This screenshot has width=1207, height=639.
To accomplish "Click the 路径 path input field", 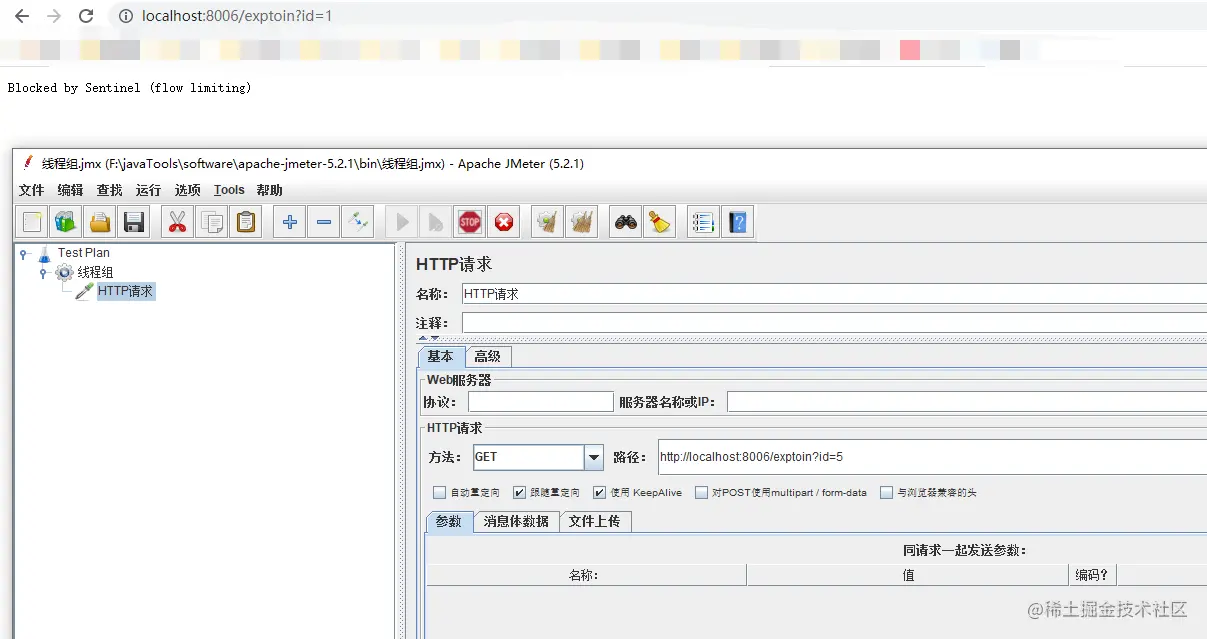I will click(x=932, y=457).
